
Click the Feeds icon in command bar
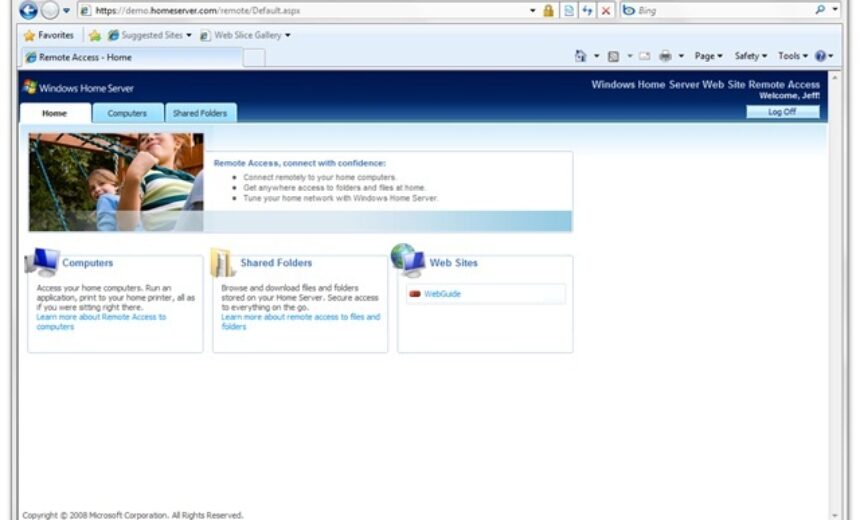(x=613, y=56)
